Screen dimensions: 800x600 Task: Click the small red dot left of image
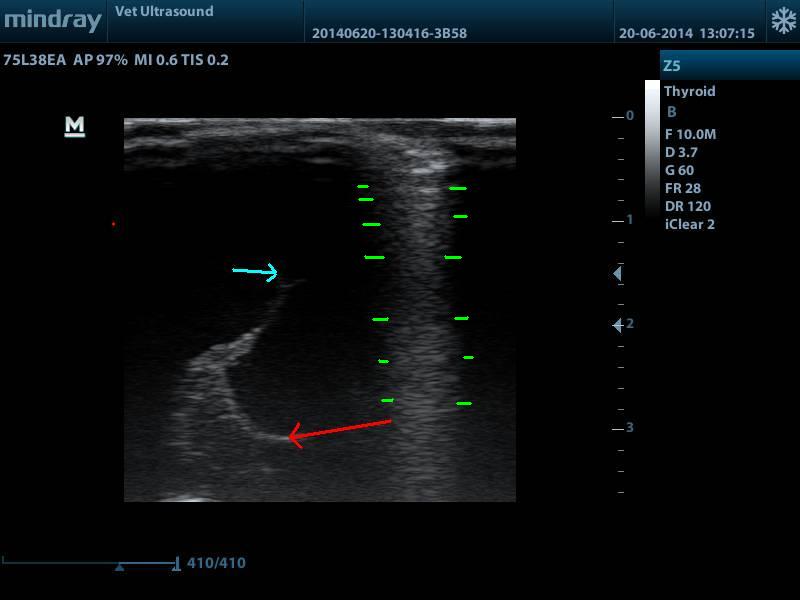coord(113,224)
